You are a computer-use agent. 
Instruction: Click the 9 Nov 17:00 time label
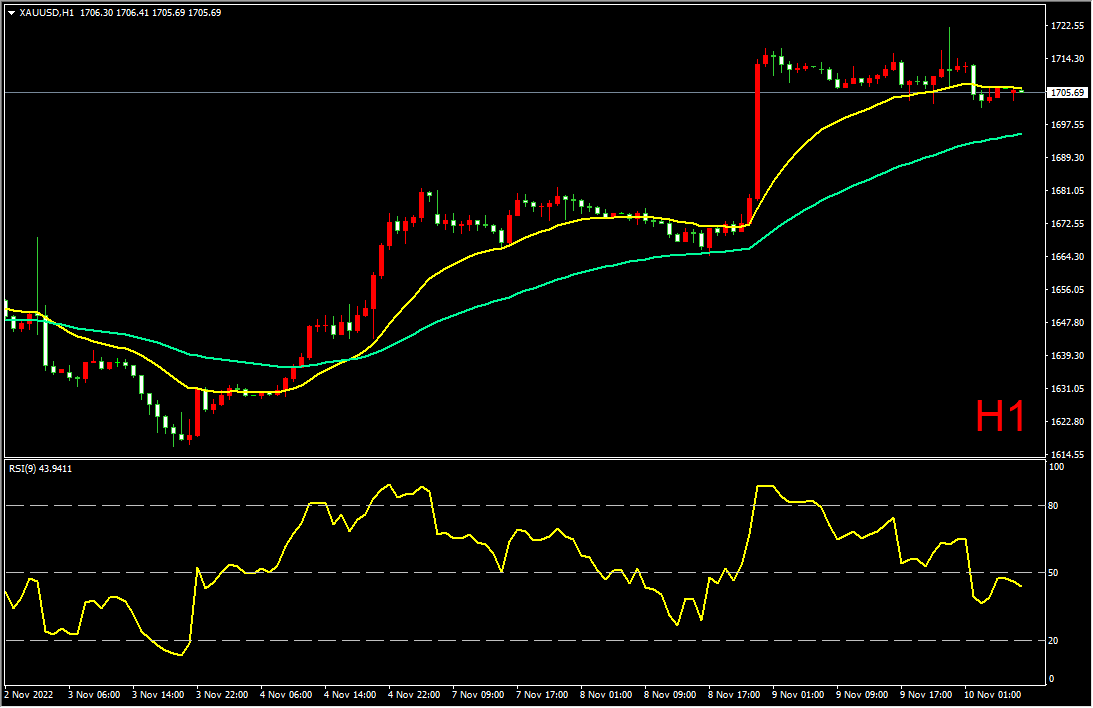point(926,695)
